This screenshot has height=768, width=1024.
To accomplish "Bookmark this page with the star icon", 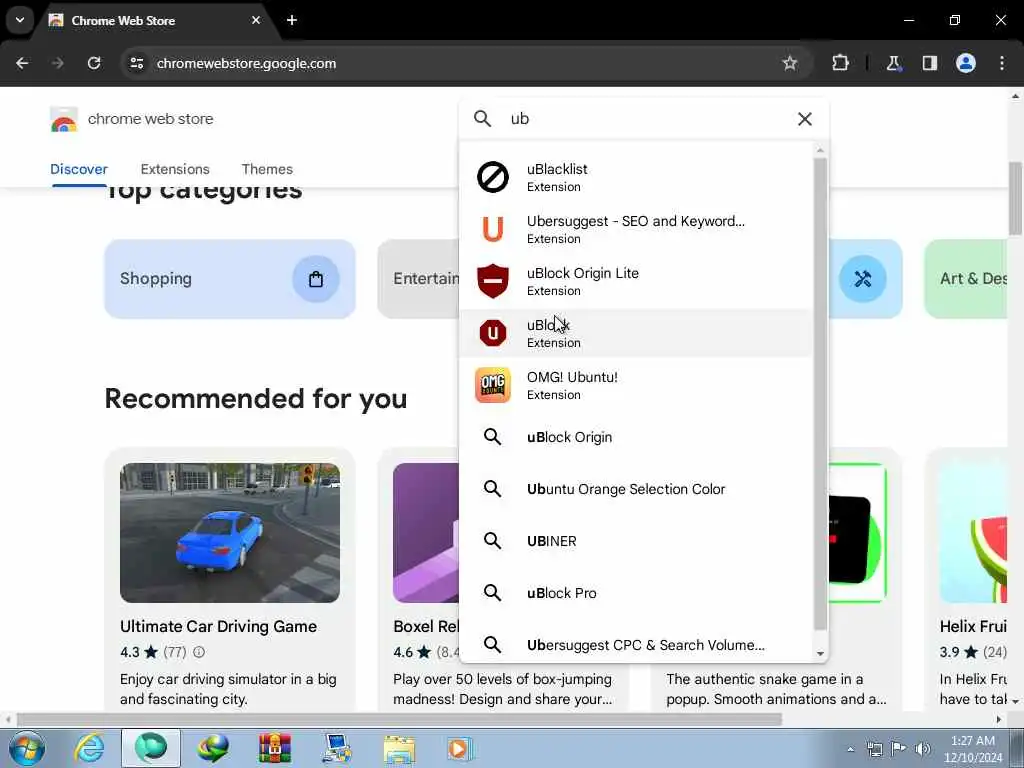I will tap(790, 63).
